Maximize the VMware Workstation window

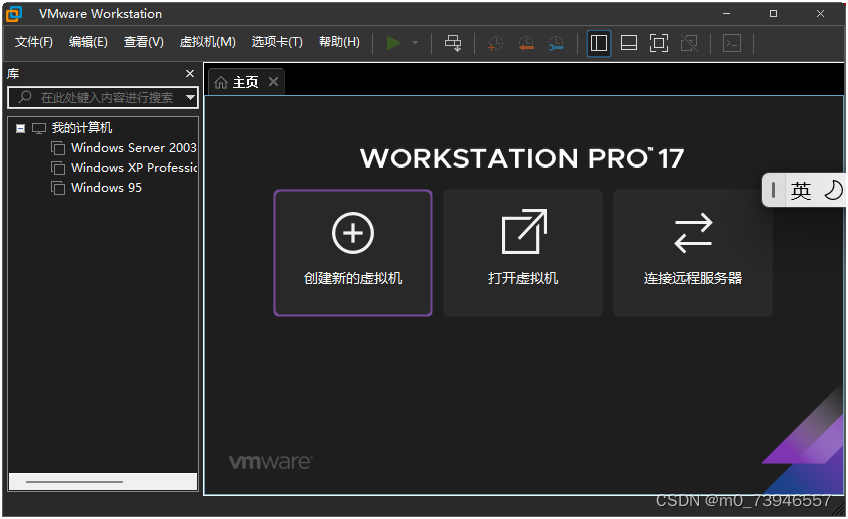[773, 14]
